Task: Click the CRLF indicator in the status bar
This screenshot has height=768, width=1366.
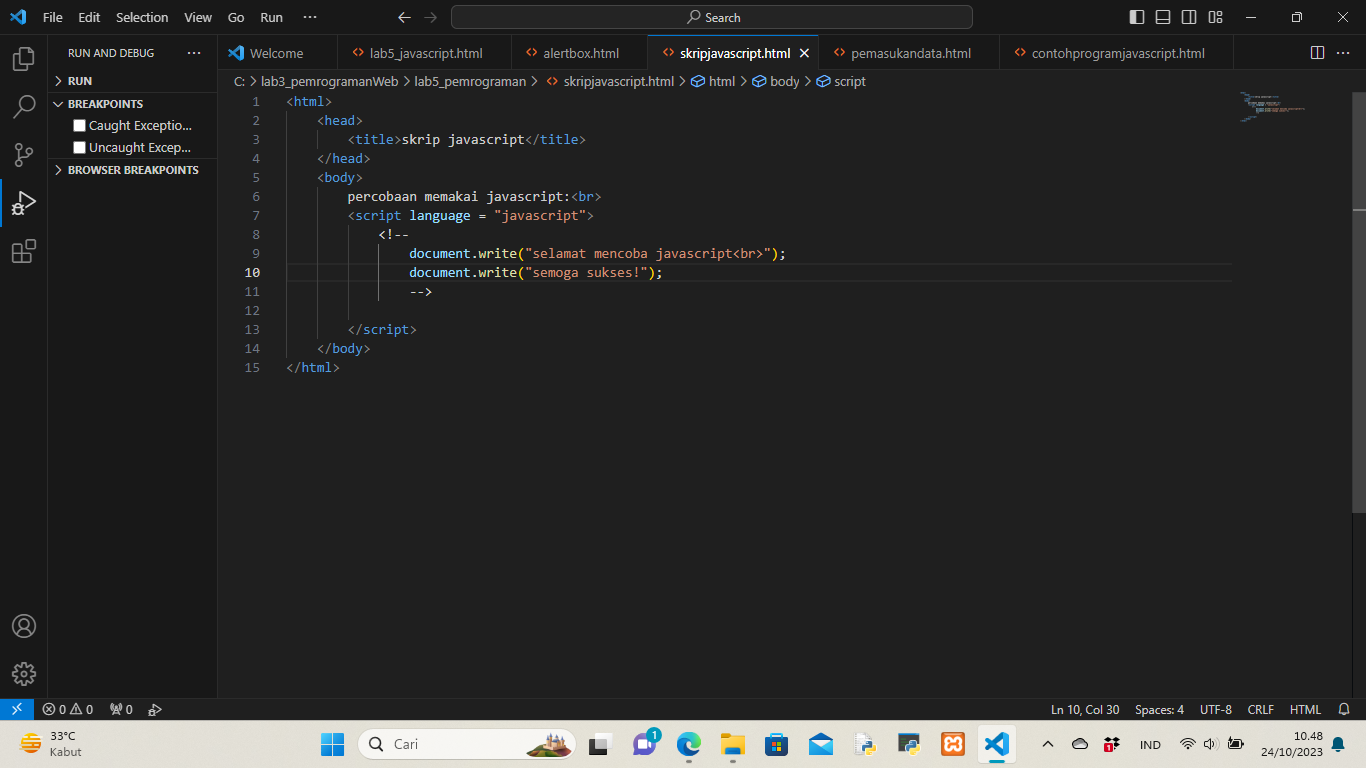Action: point(1260,709)
